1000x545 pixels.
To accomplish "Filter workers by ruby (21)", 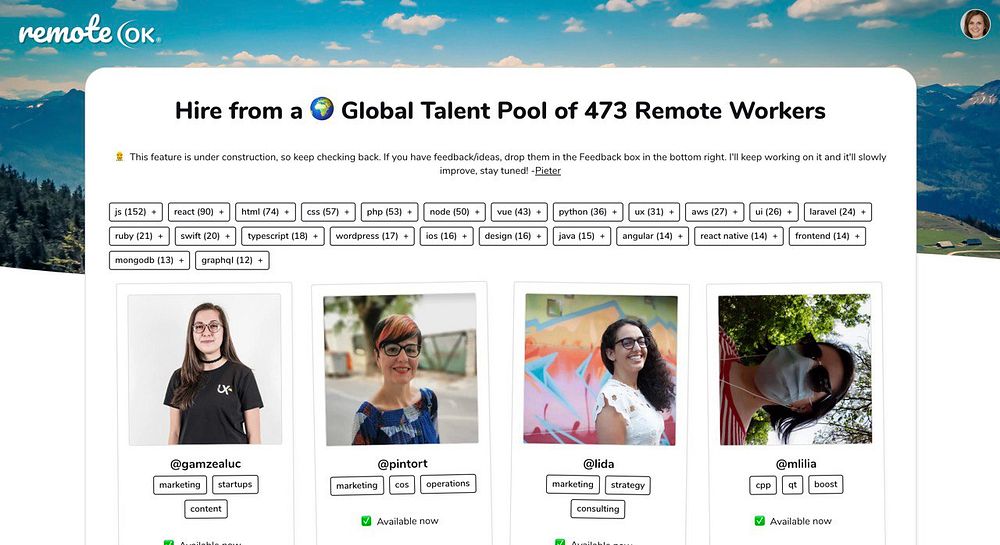I will 139,236.
